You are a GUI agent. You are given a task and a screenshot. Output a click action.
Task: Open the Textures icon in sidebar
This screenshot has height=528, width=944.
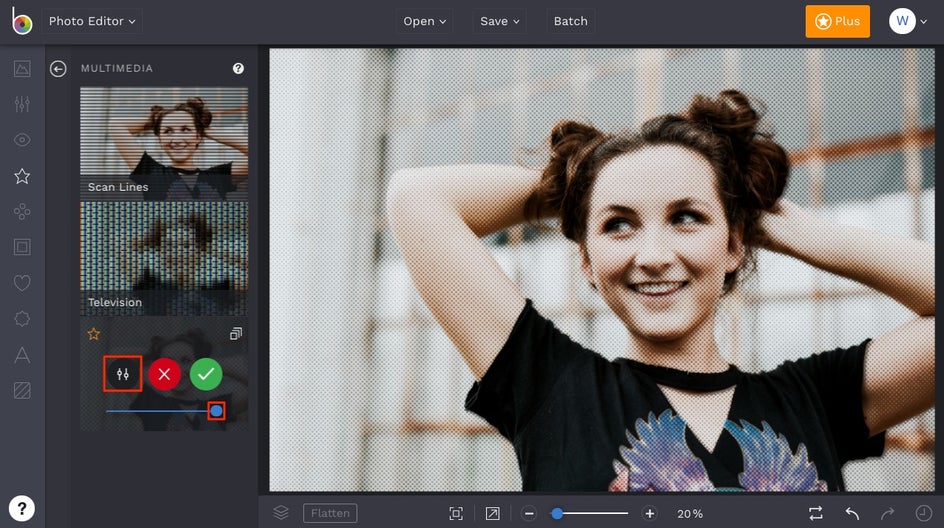coord(22,390)
